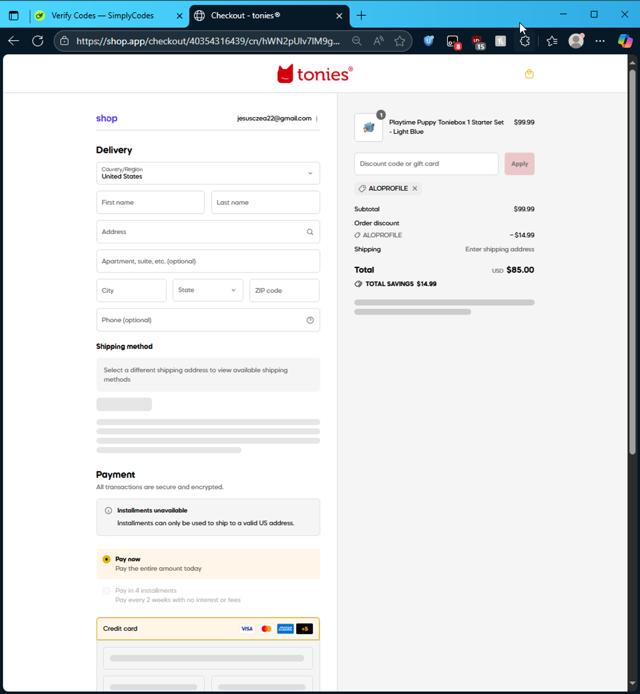The height and width of the screenshot is (694, 640).
Task: Open the zoom indicator in address bar
Action: click(357, 41)
